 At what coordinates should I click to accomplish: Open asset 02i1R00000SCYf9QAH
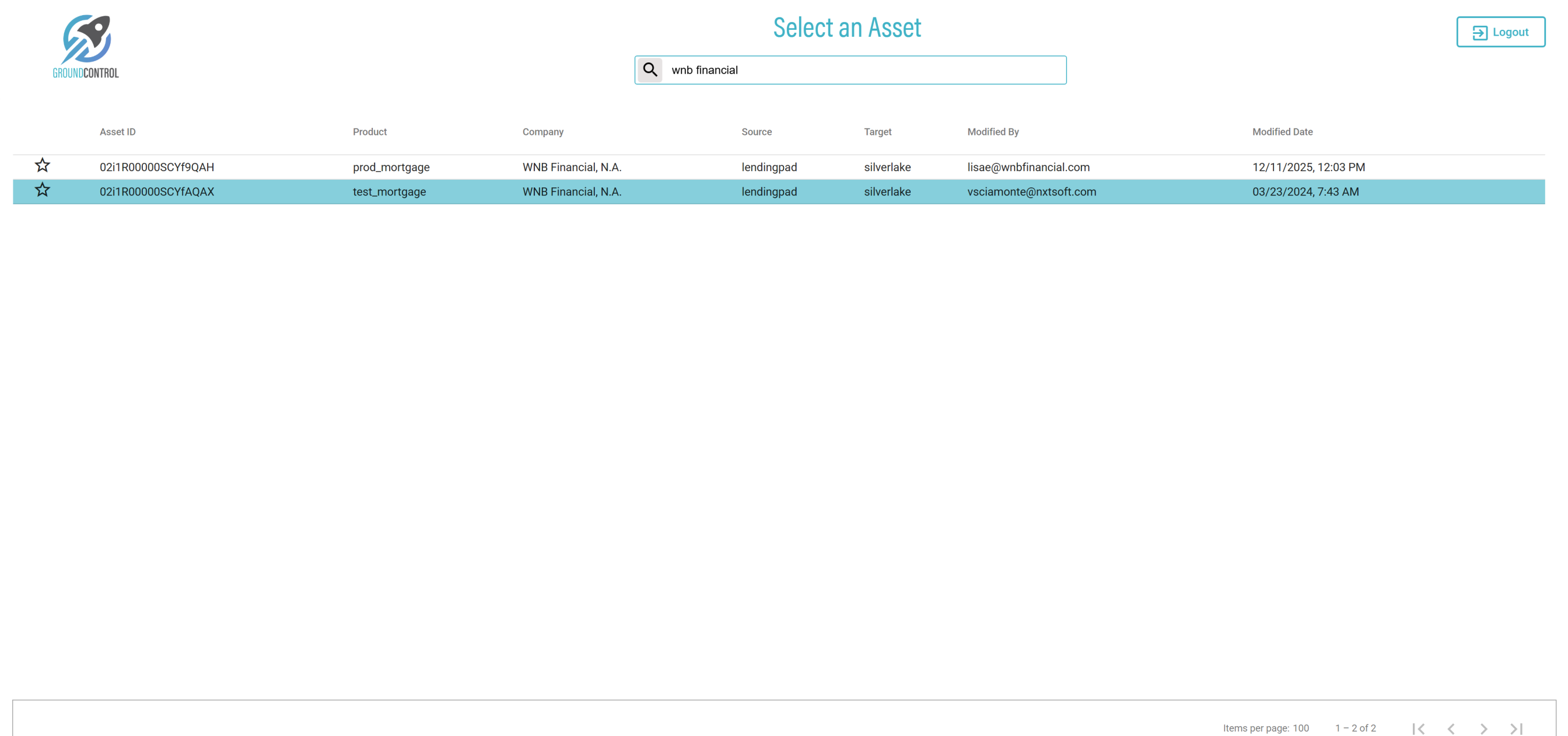pyautogui.click(x=156, y=167)
